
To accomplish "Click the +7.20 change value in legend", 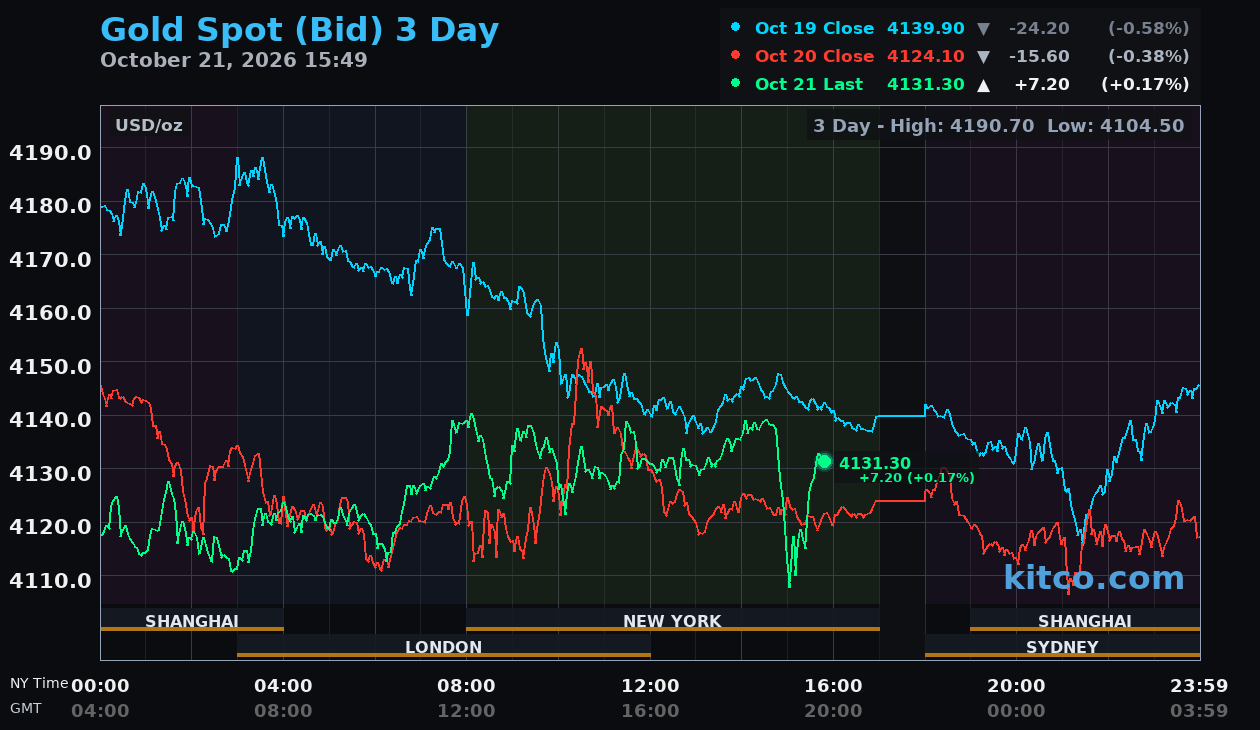I will [x=1042, y=84].
